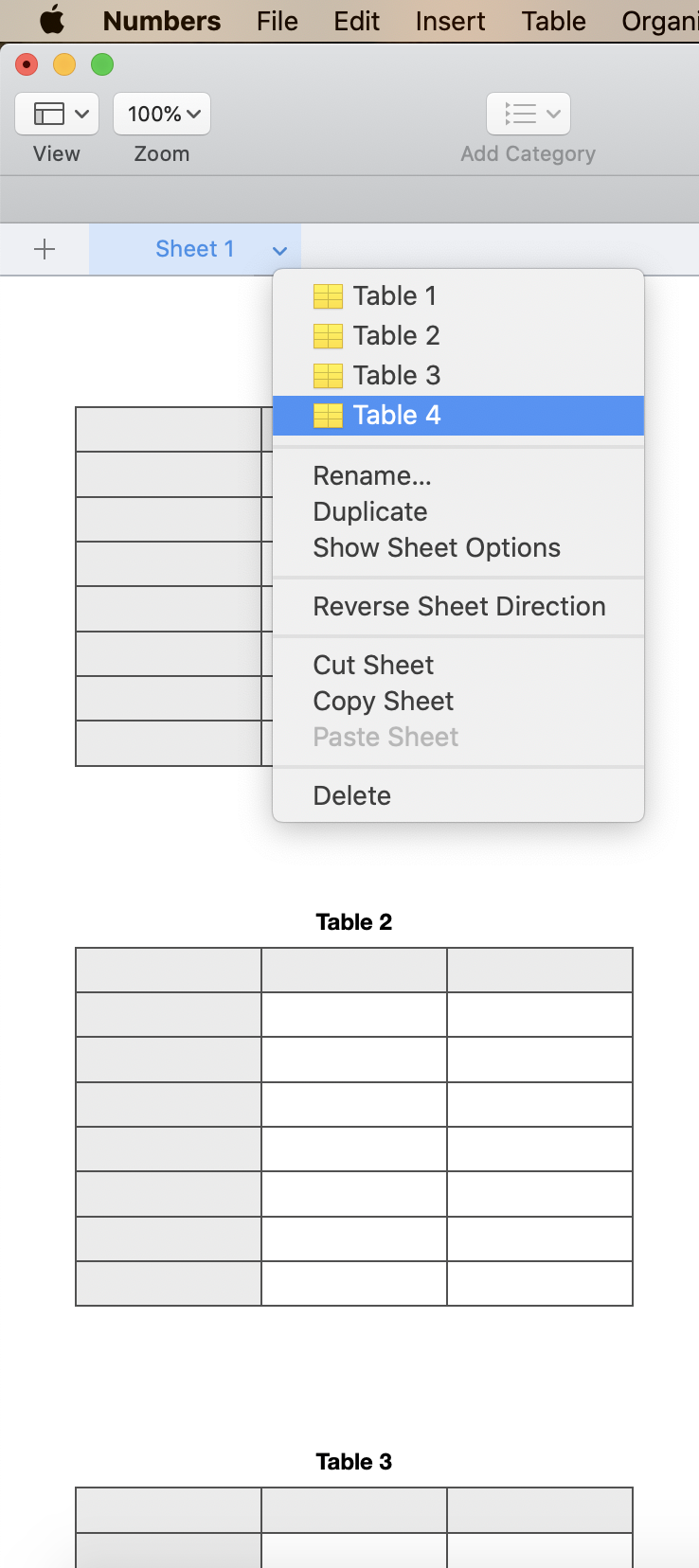This screenshot has height=1568, width=699.
Task: Click the Table 4 grid icon
Action: tap(328, 416)
